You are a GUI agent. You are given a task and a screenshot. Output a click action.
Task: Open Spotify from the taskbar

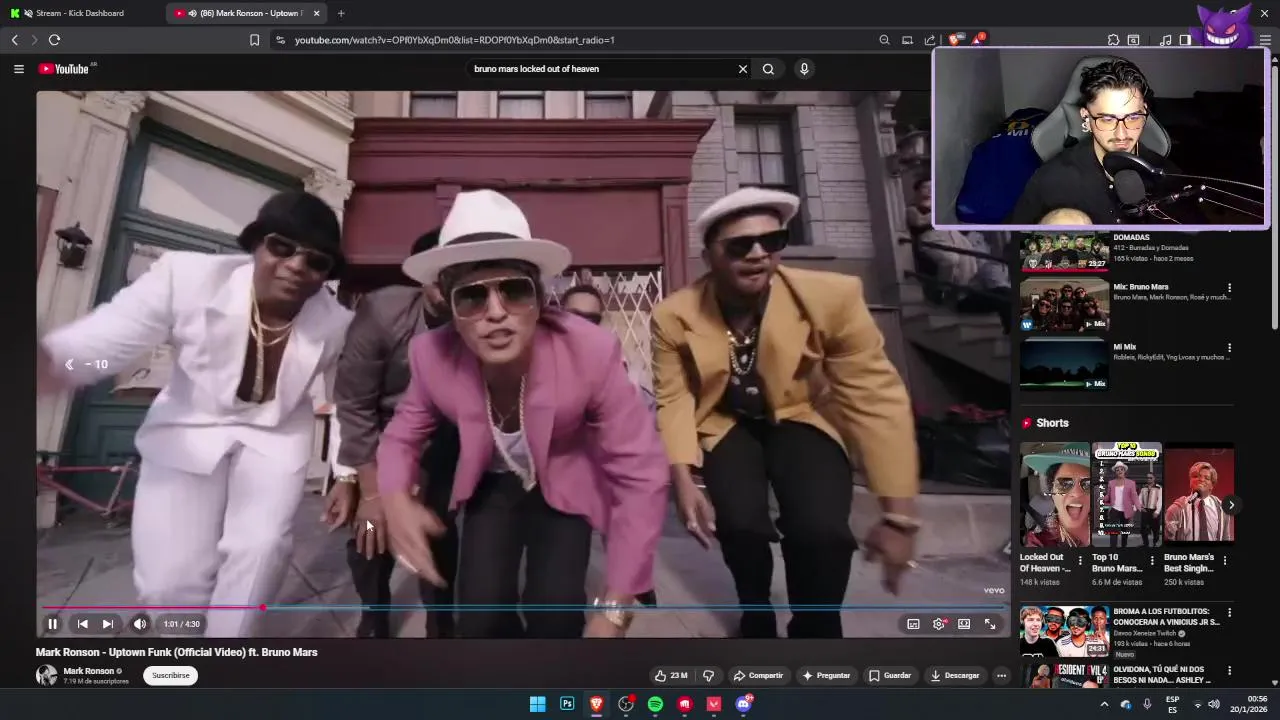coord(655,704)
